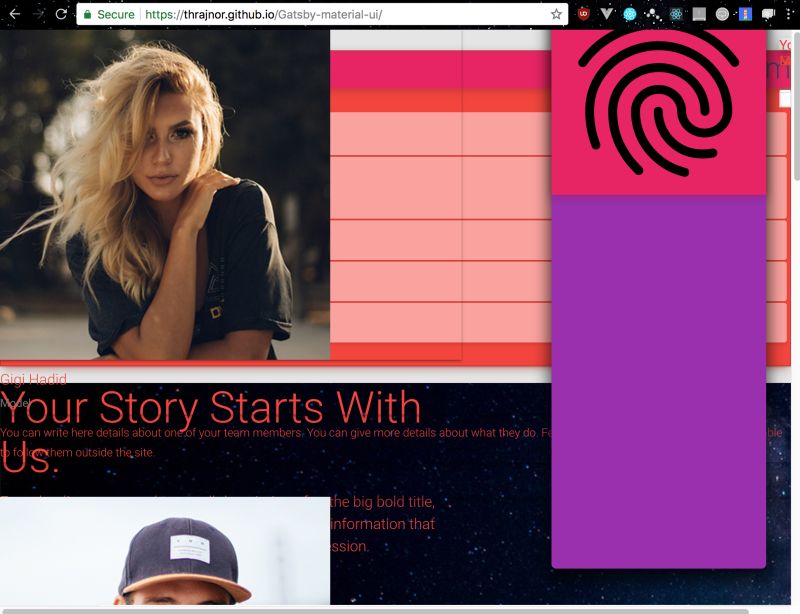
Task: Open the speech-bubble feedback extension
Action: click(768, 14)
